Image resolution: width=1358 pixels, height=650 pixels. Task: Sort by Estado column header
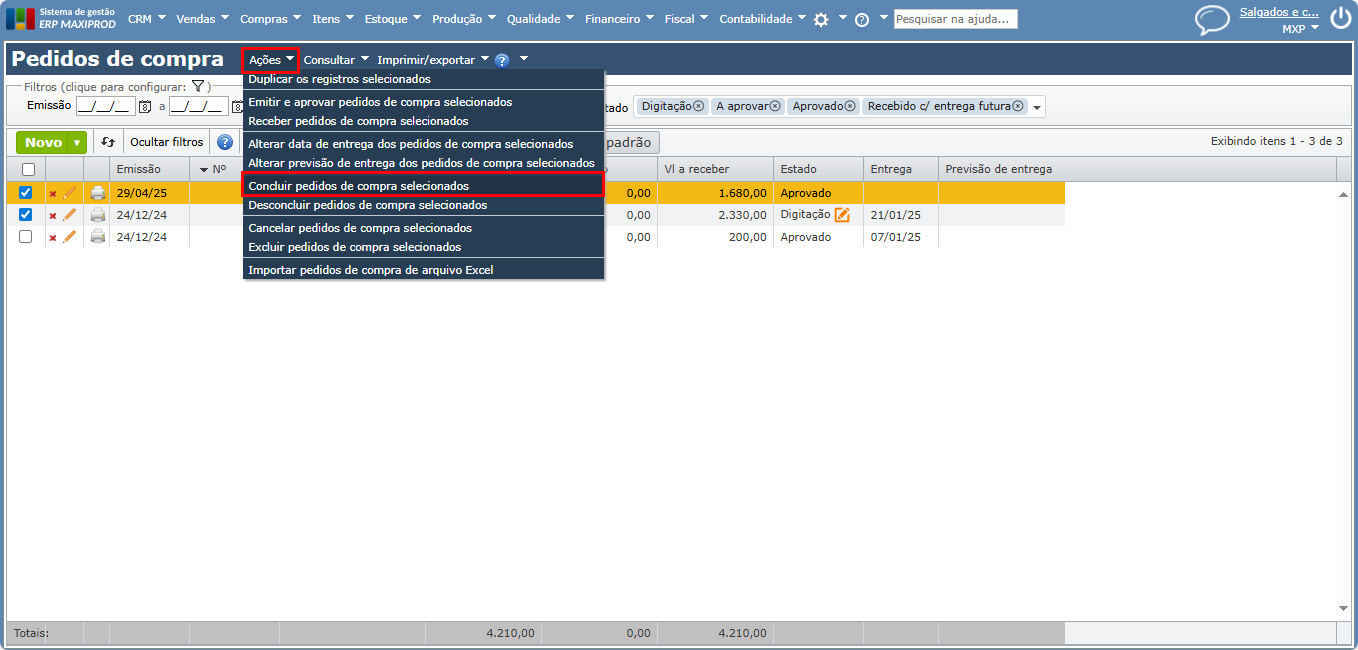tap(818, 169)
